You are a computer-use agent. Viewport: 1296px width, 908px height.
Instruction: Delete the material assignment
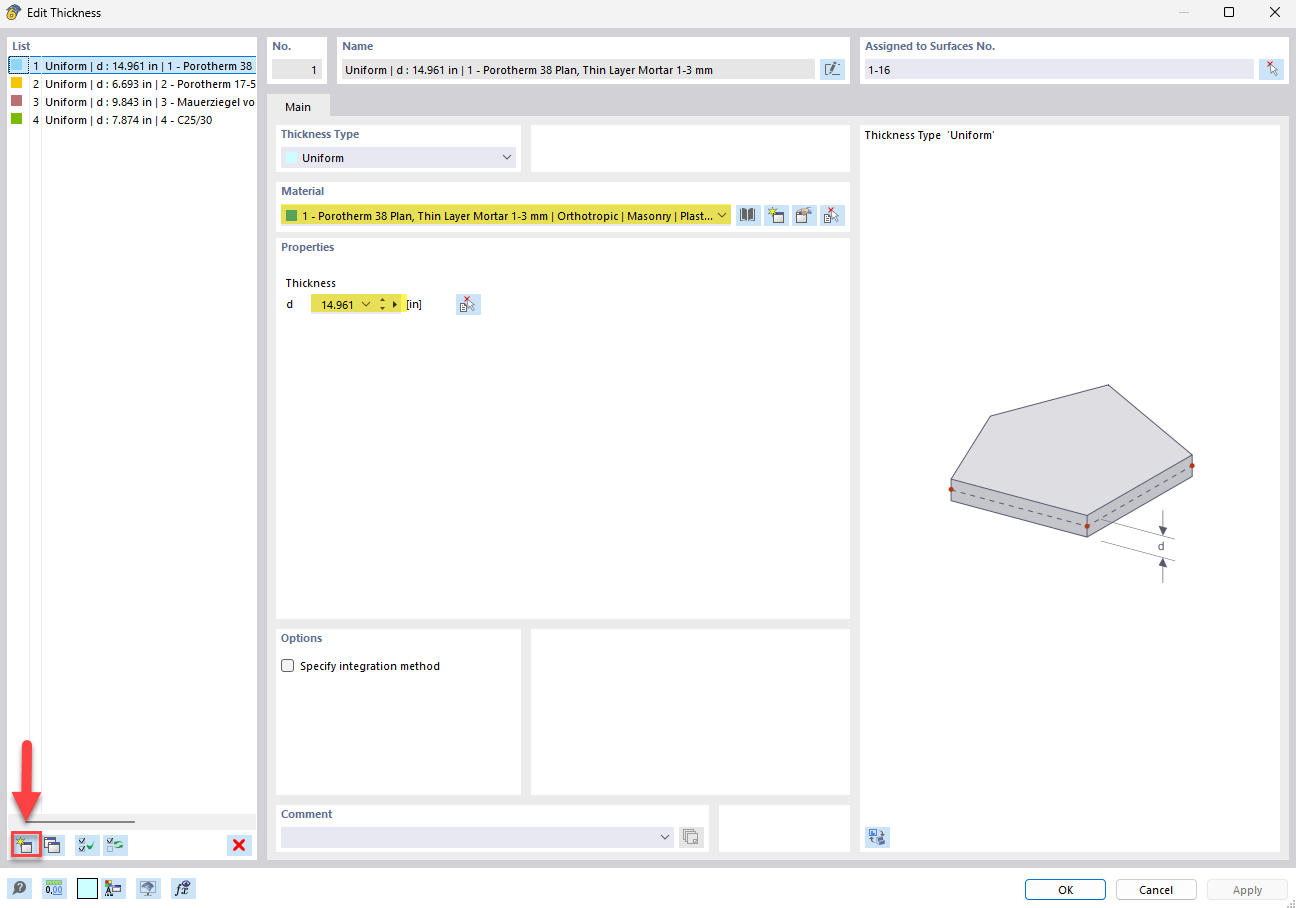[x=831, y=215]
